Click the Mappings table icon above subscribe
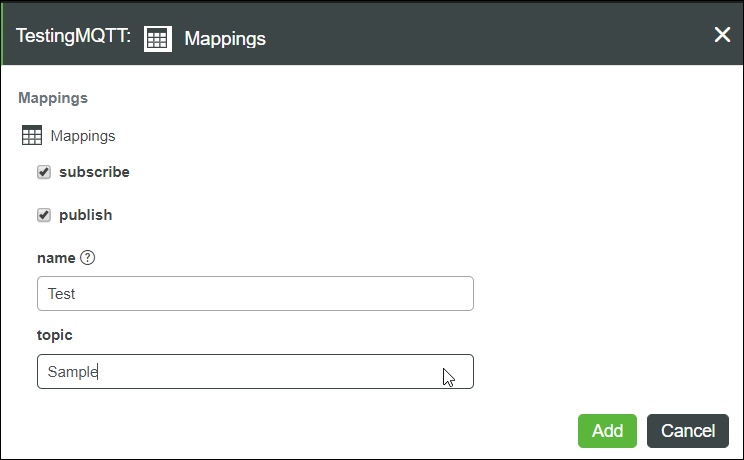 32,136
